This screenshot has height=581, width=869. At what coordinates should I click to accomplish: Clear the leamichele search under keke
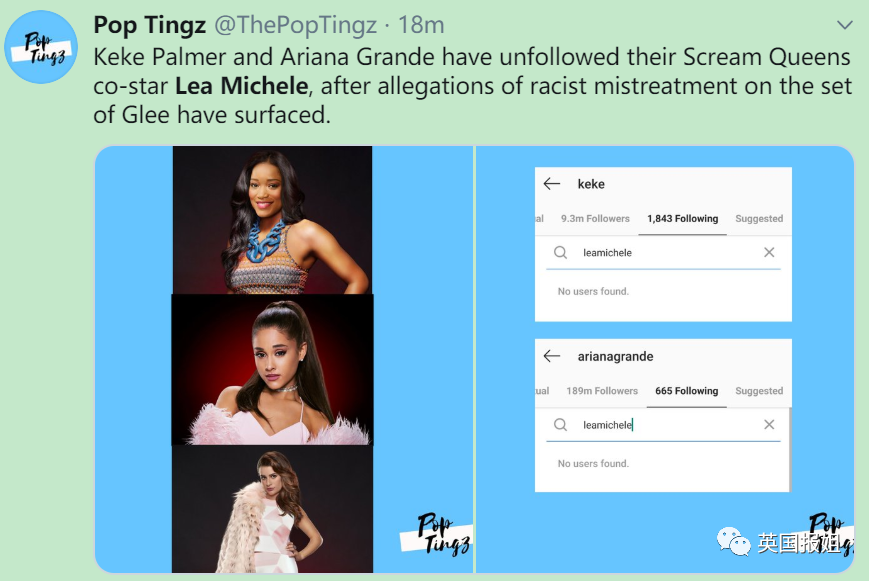(769, 252)
